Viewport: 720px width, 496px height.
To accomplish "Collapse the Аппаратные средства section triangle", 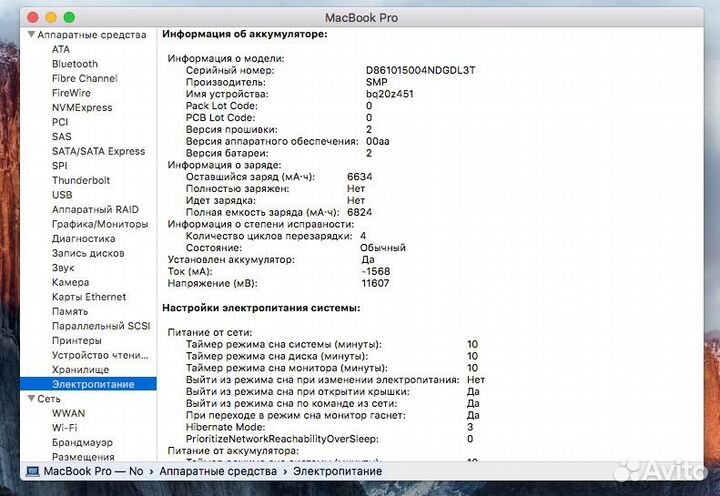I will click(x=31, y=34).
